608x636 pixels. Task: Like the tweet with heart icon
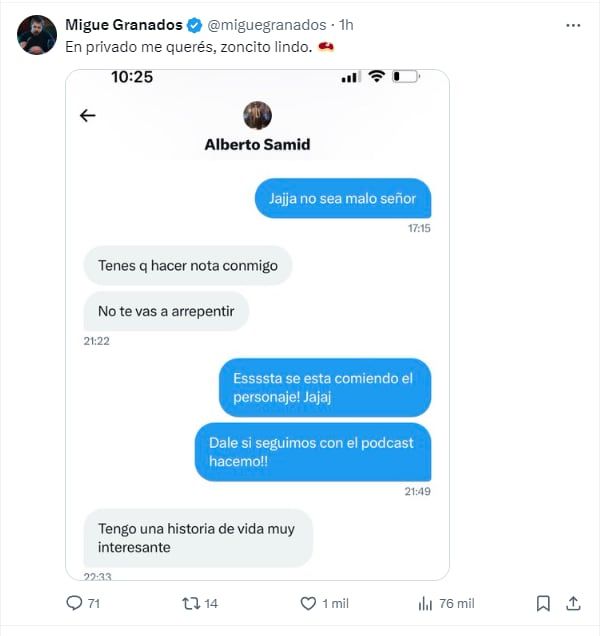(308, 603)
